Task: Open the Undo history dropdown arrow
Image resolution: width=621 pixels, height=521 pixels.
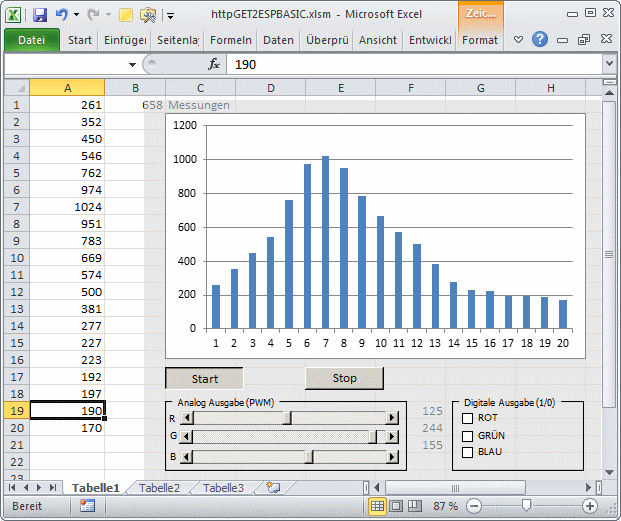Action: (76, 15)
